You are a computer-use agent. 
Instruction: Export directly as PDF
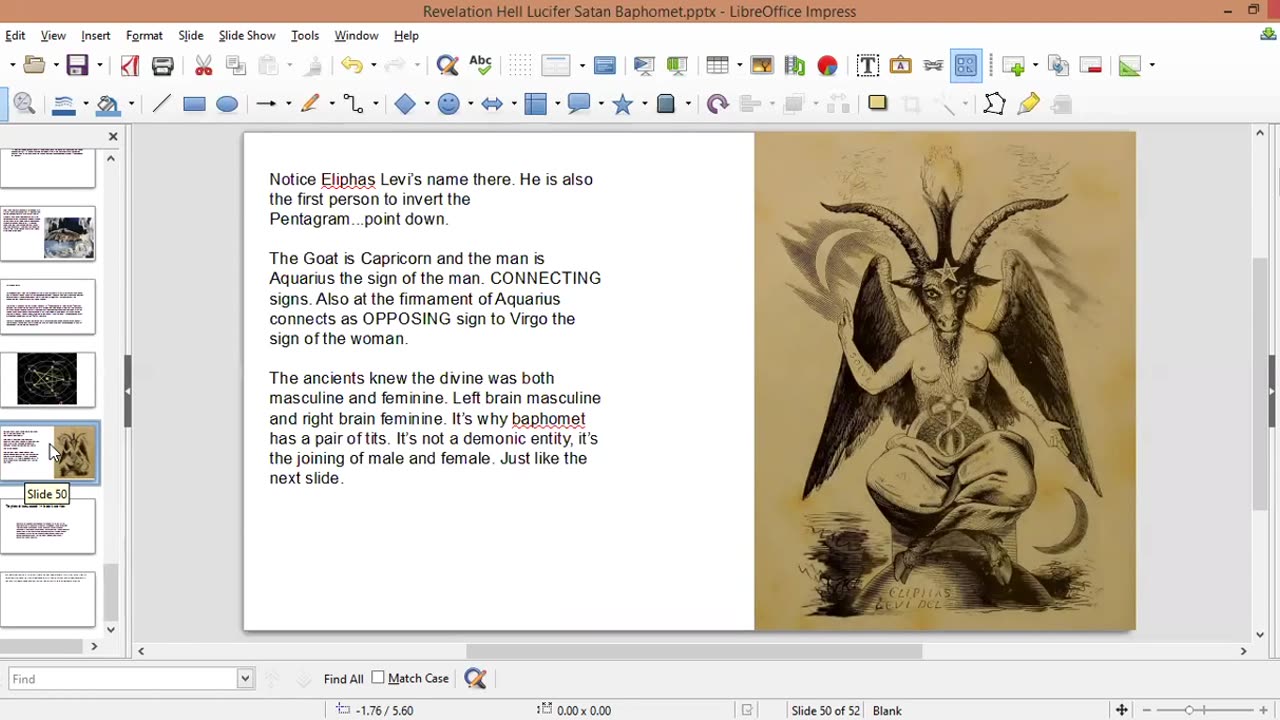pos(130,66)
